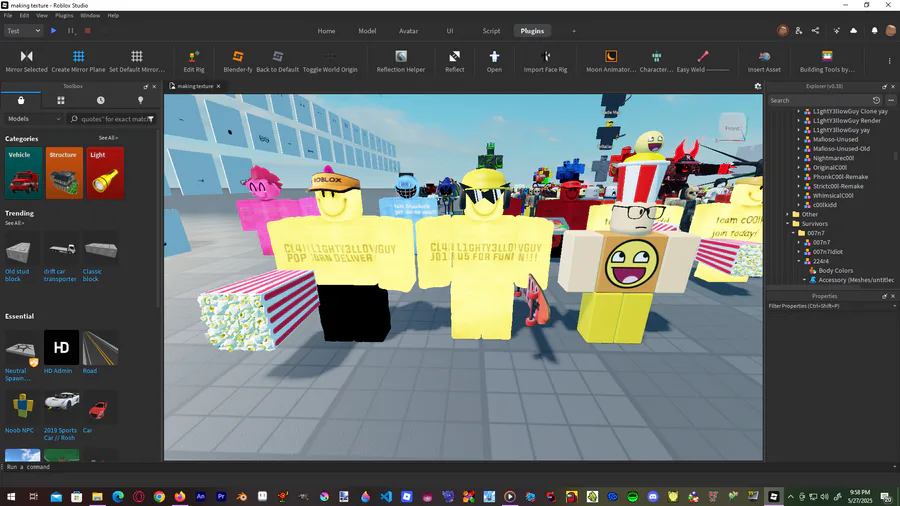The width and height of the screenshot is (900, 506).
Task: Select the Structure category card
Action: (64, 173)
